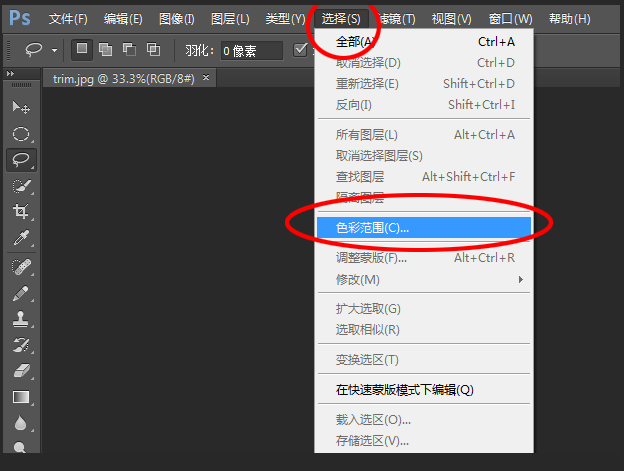Click the 选择(S) menu
Screen dimensions: 624x471
(x=341, y=19)
